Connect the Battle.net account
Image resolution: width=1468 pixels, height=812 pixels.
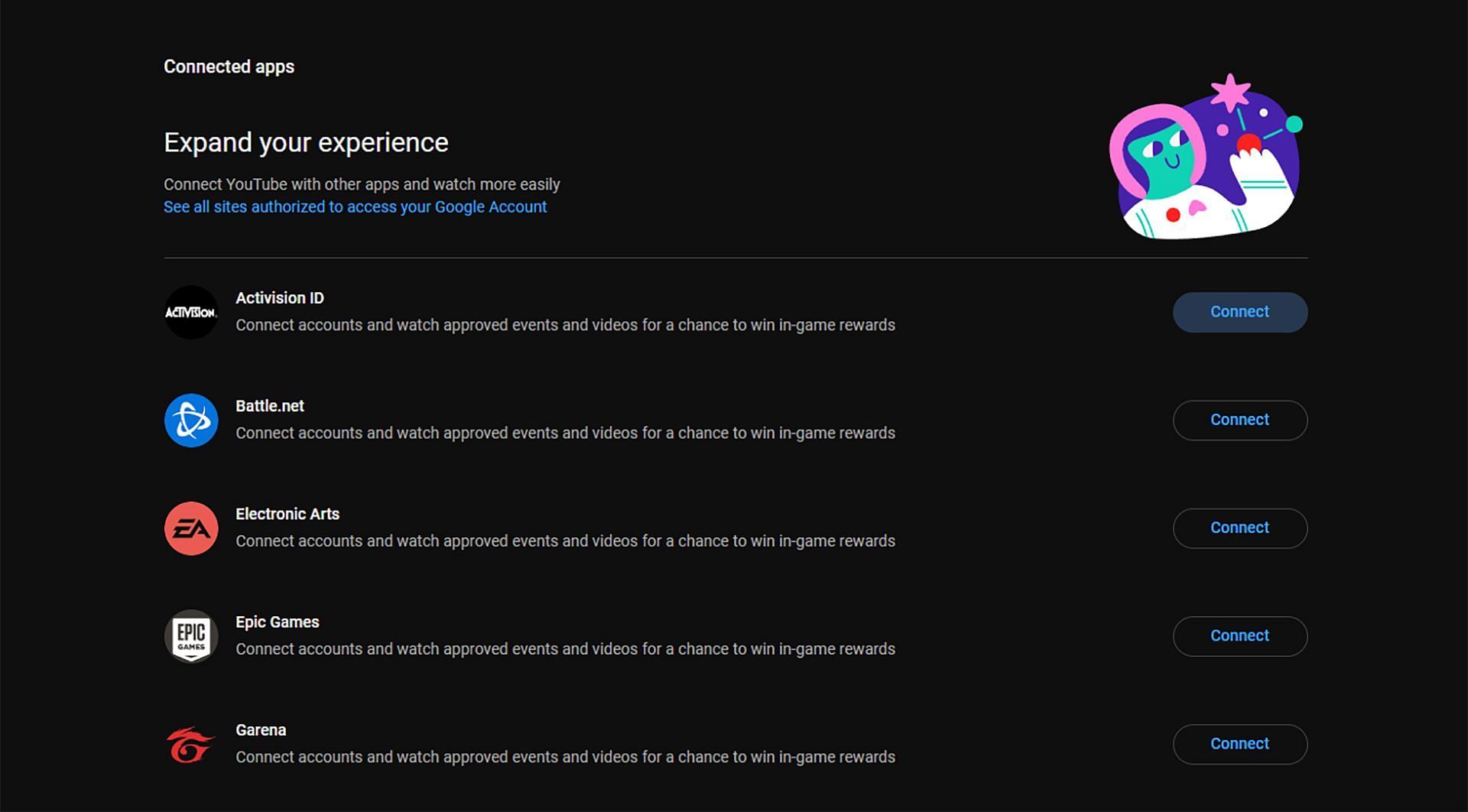click(1239, 420)
